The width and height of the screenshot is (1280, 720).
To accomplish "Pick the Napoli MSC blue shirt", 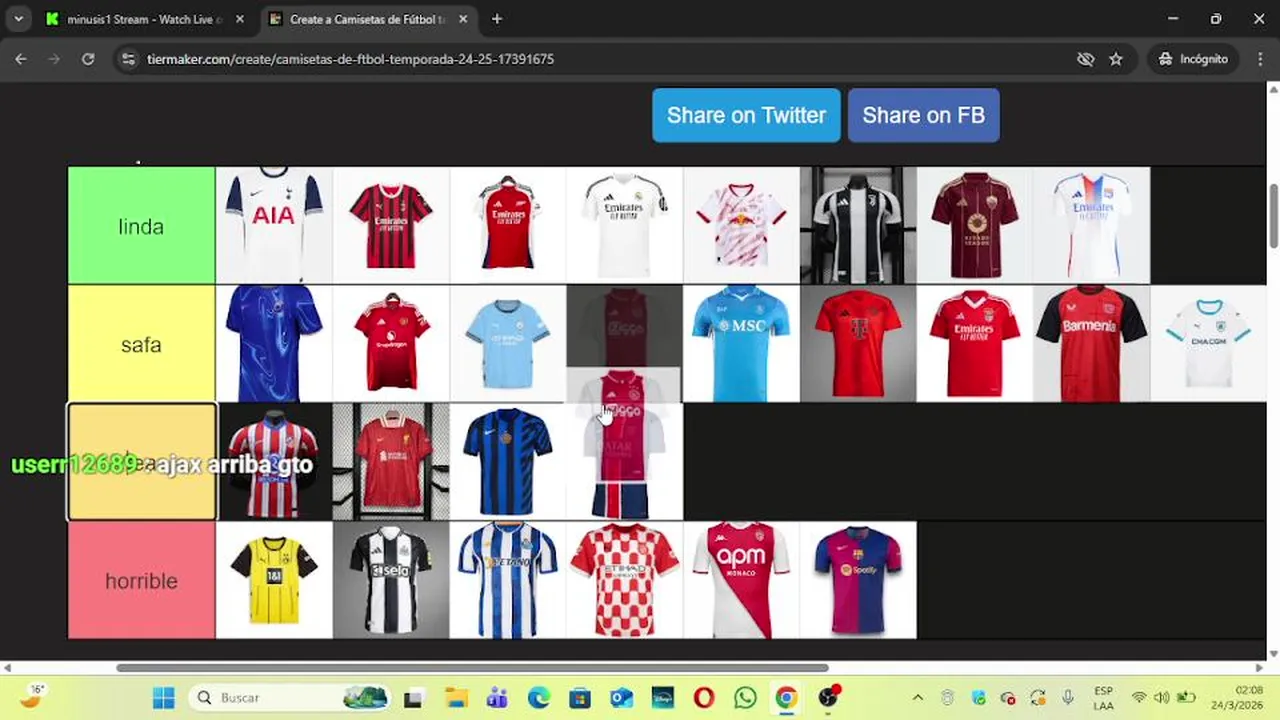I will tap(742, 343).
